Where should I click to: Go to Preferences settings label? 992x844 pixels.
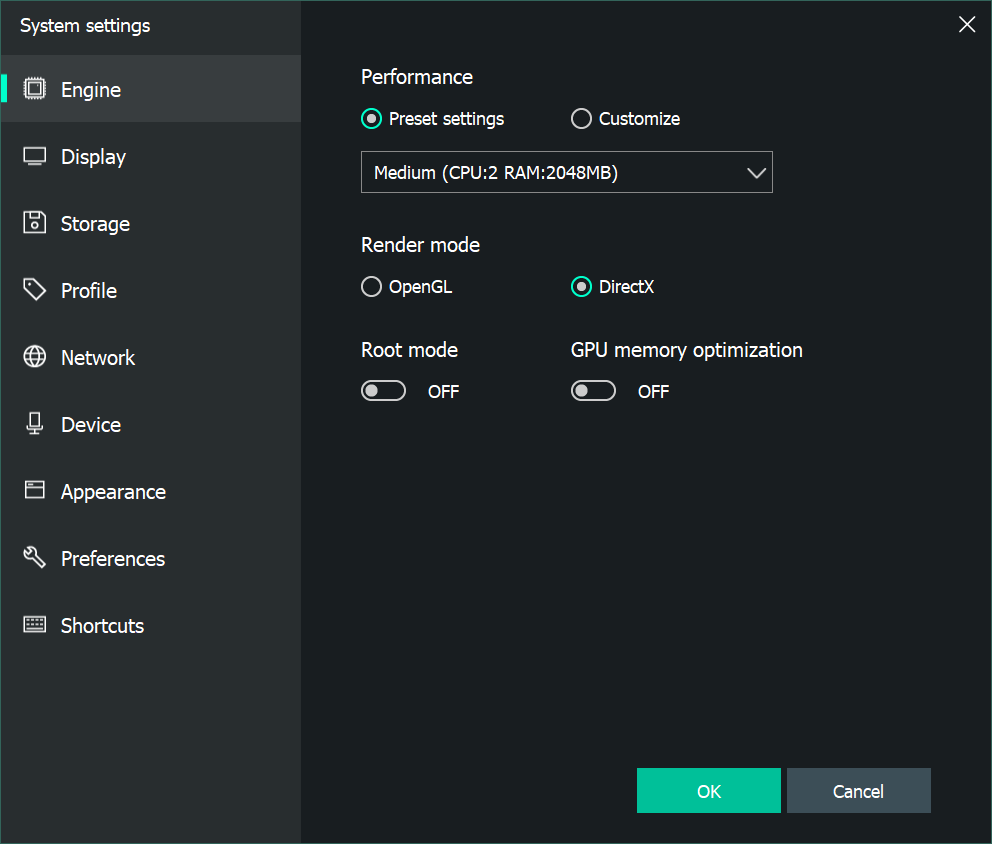coord(113,559)
